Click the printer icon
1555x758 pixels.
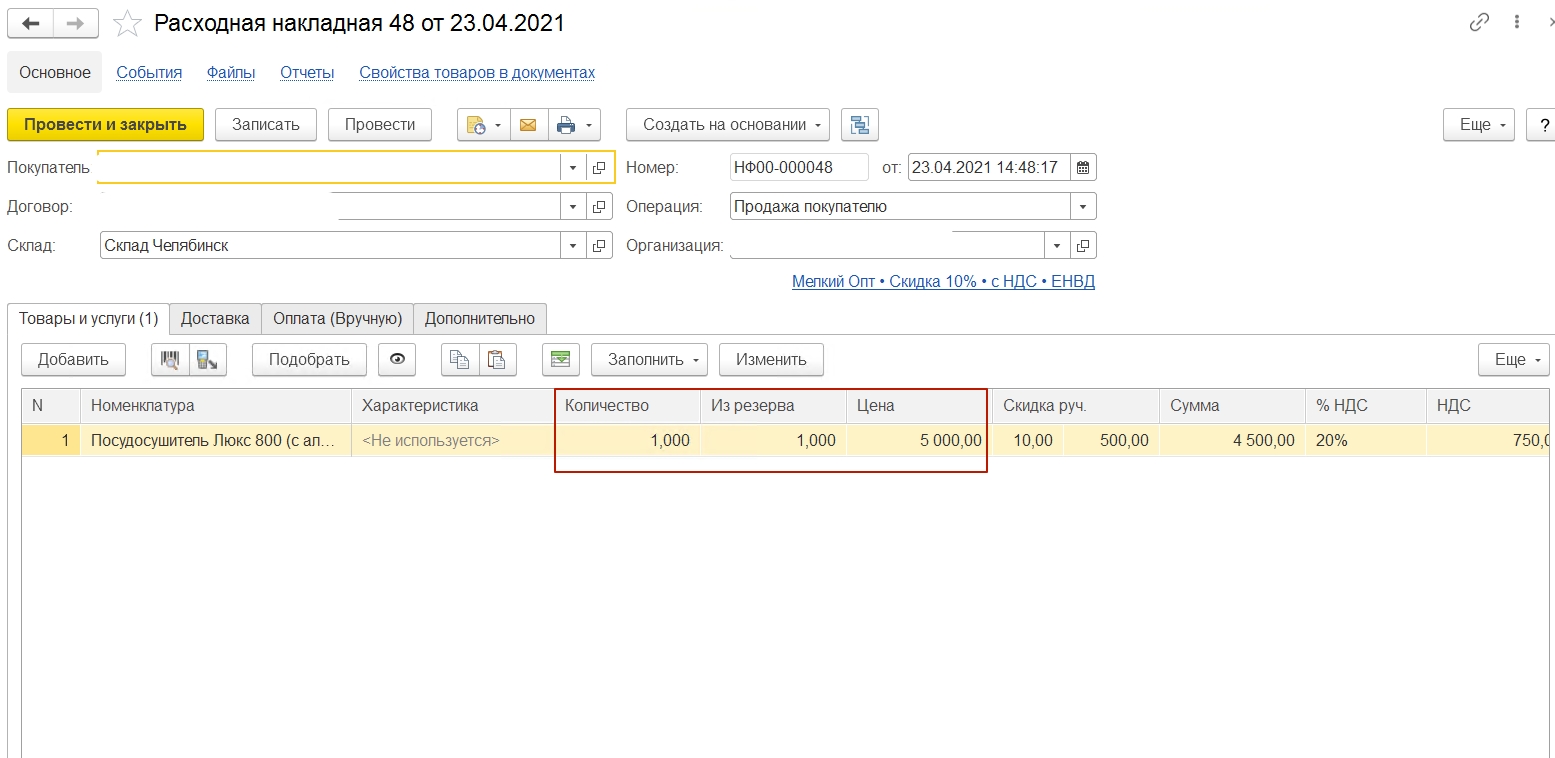pos(566,125)
